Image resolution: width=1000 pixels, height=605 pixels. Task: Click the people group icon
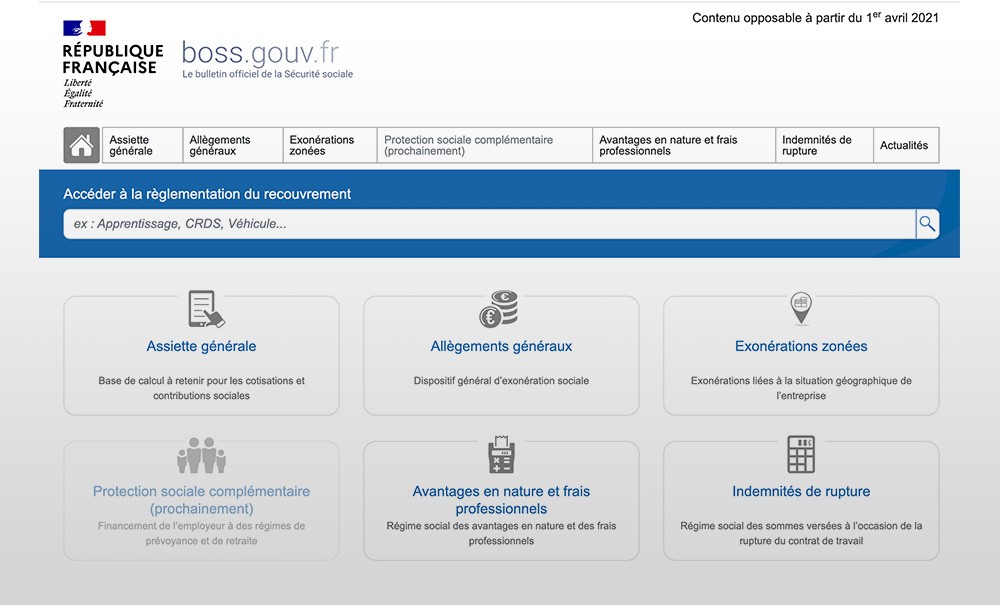pyautogui.click(x=201, y=455)
